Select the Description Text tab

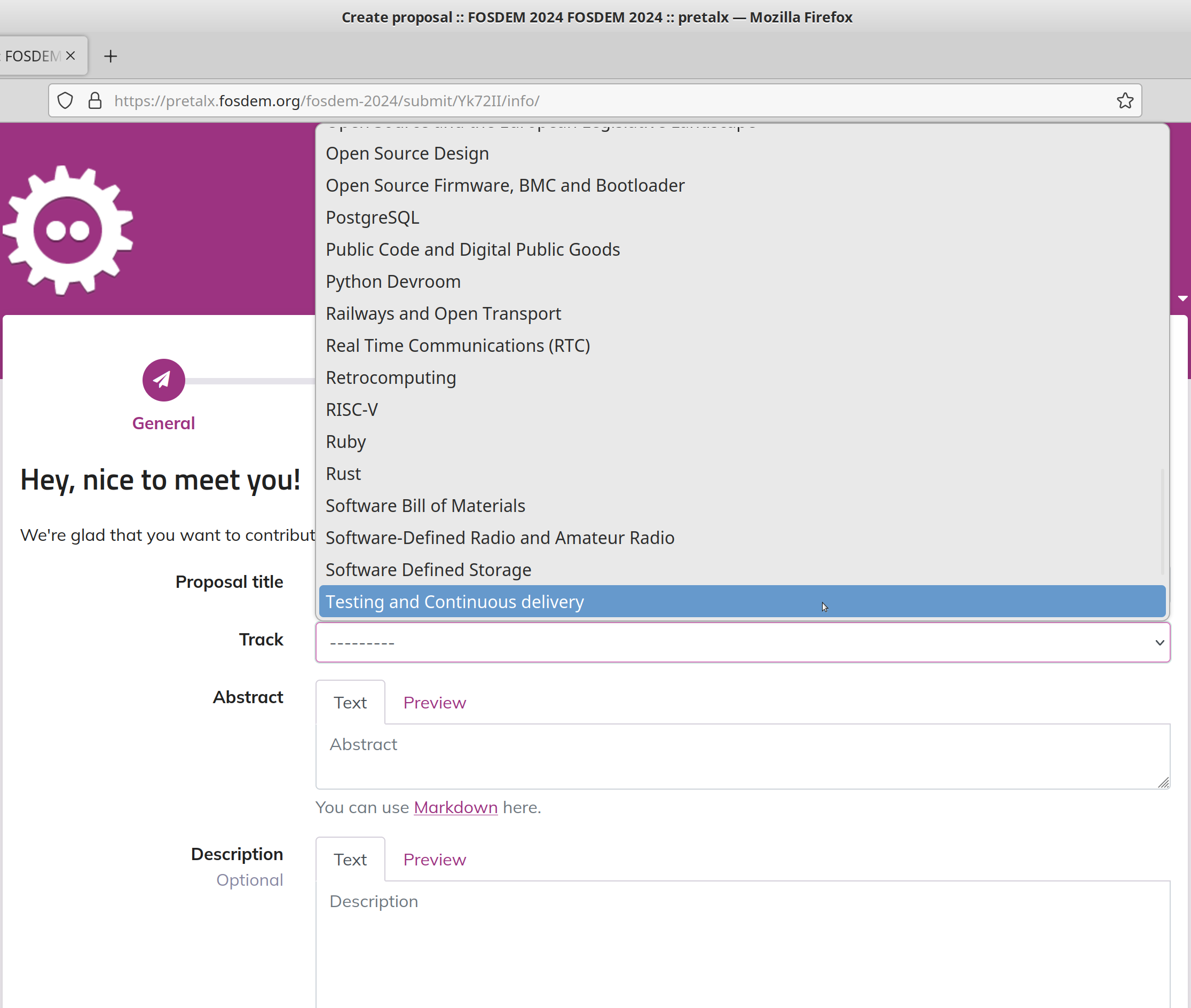click(350, 860)
